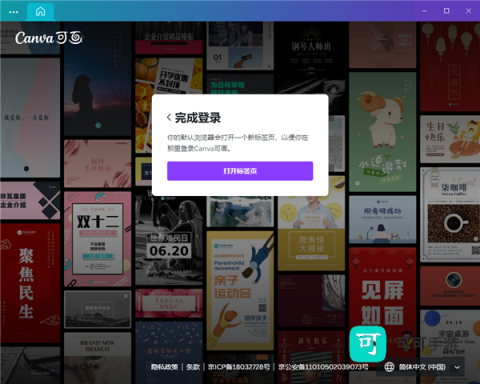Select the 企业介绍 pink diamond template
This screenshot has width=480, height=384.
click(x=30, y=200)
